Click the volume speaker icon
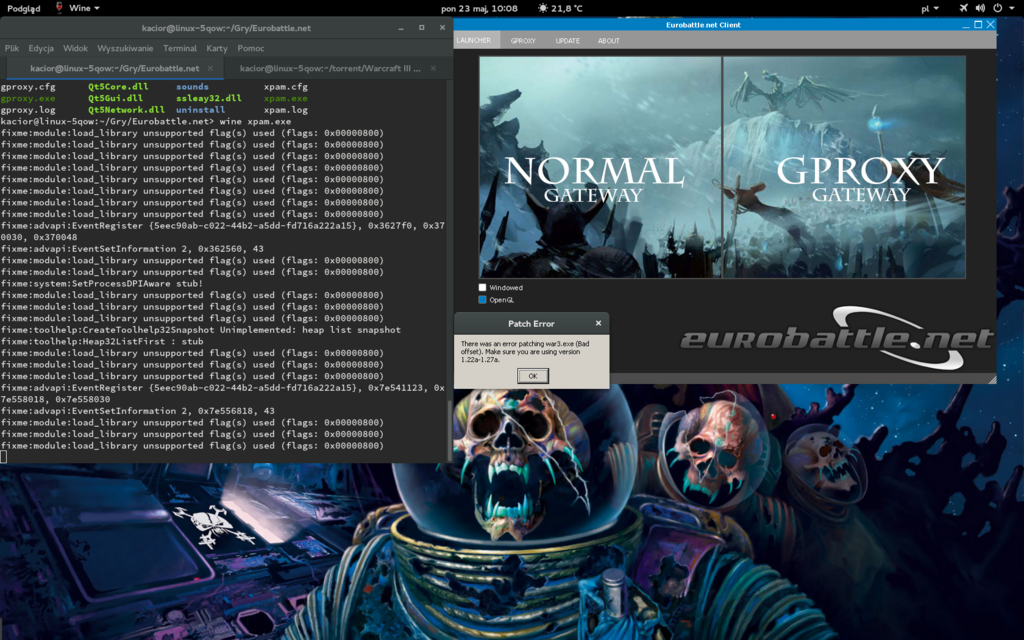The height and width of the screenshot is (640, 1024). point(980,8)
